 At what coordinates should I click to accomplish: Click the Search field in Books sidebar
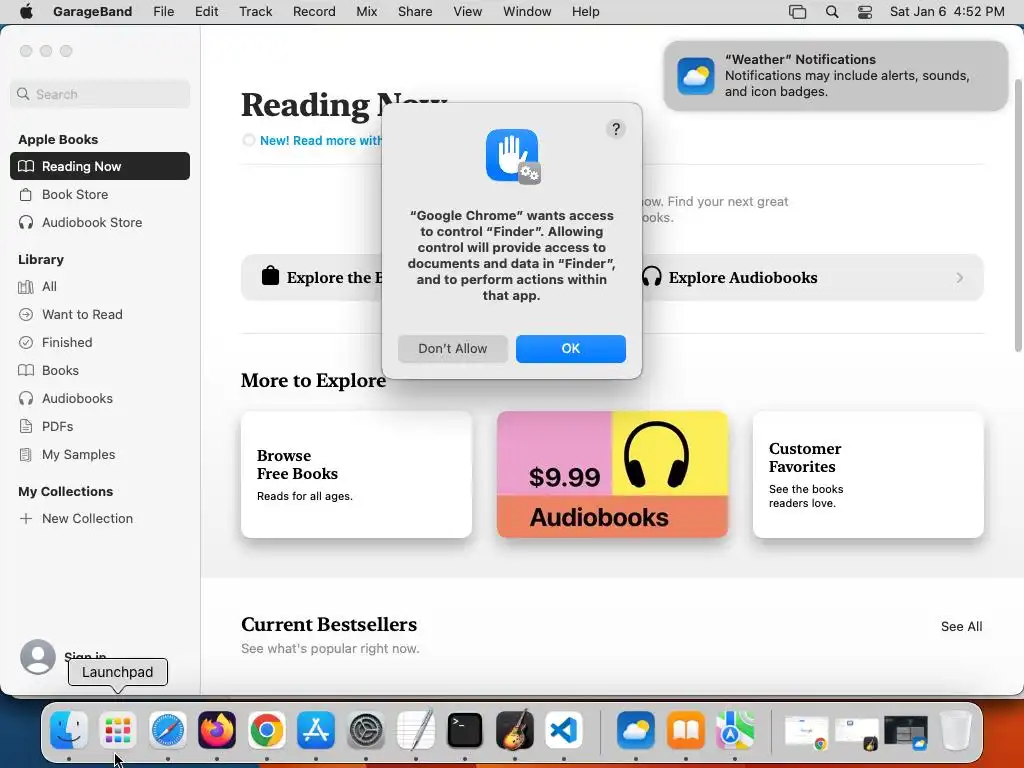100,94
